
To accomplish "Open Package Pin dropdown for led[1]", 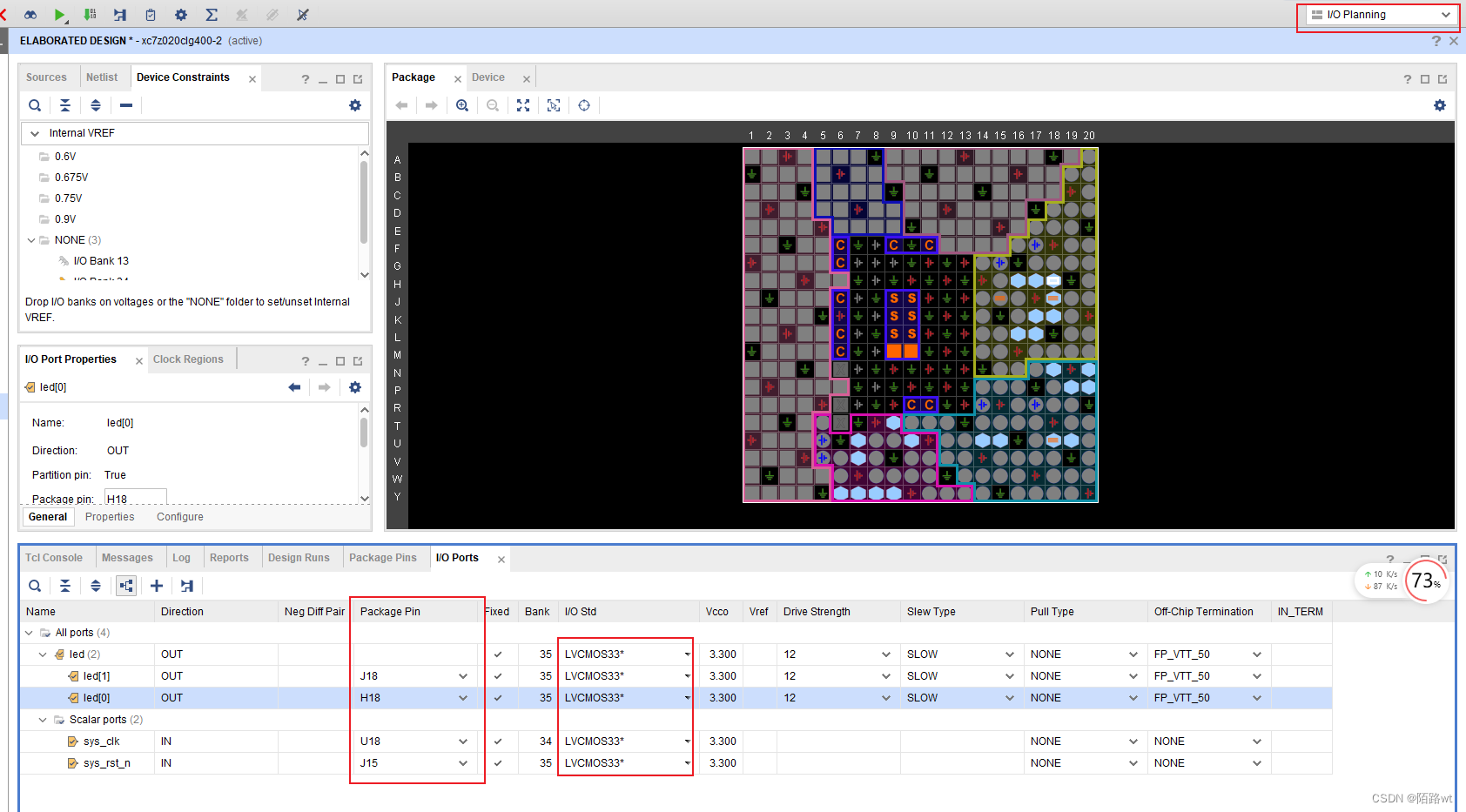I will 463,676.
